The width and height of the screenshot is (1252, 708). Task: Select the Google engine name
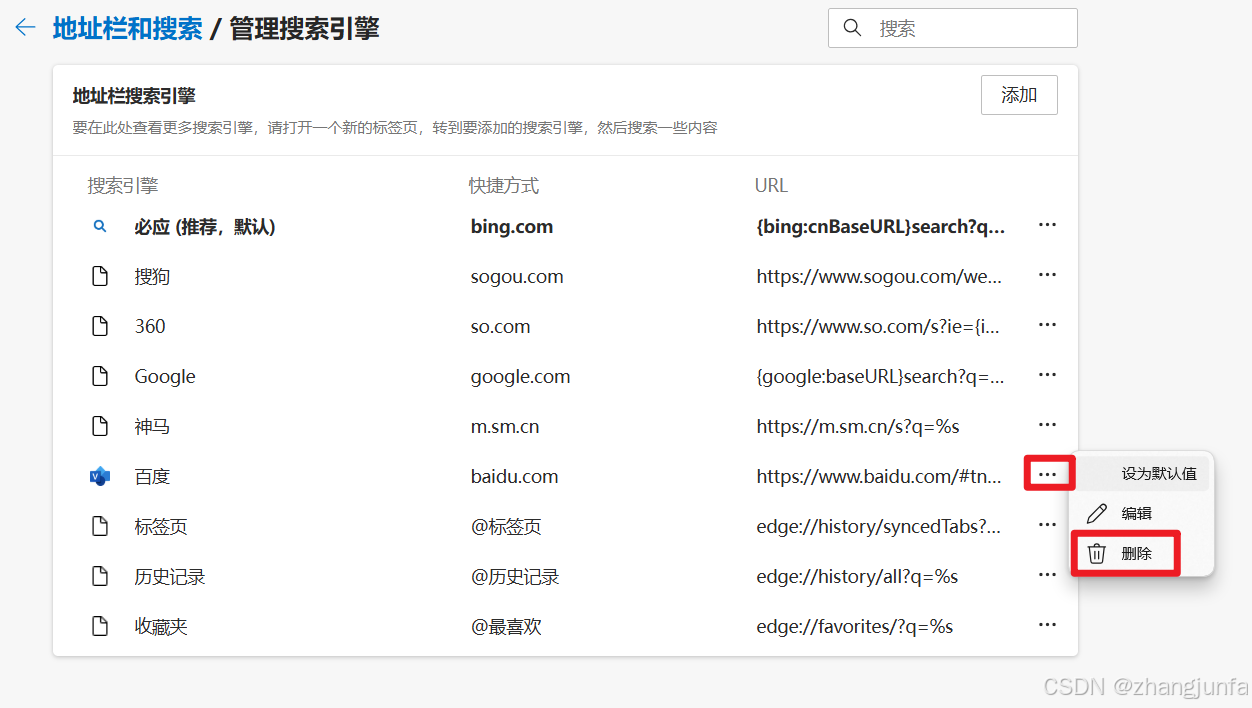165,377
